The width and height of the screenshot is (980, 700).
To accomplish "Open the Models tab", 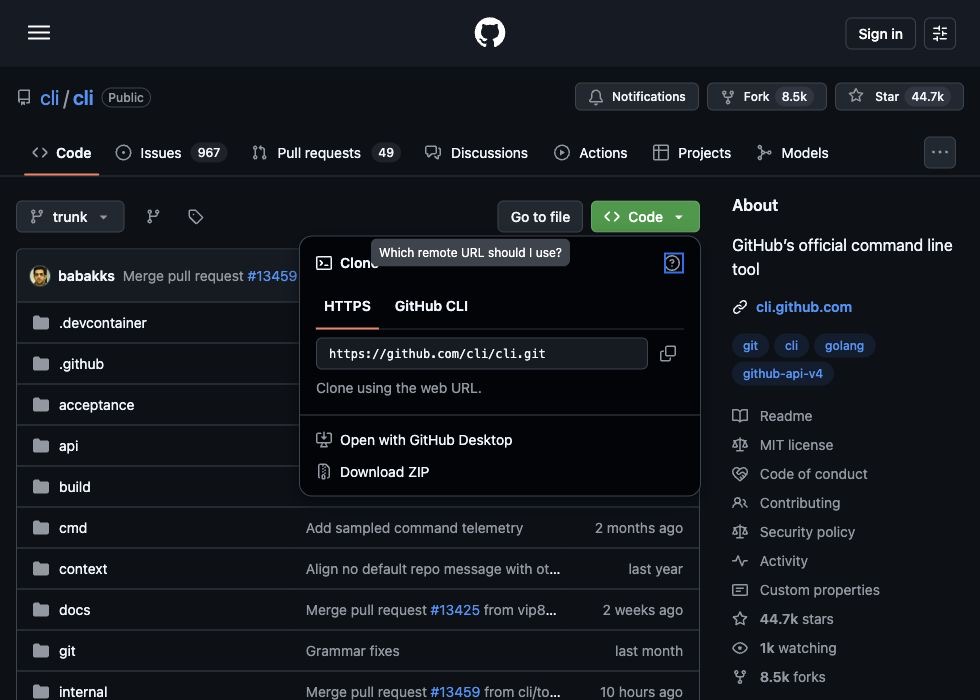I will (x=792, y=153).
